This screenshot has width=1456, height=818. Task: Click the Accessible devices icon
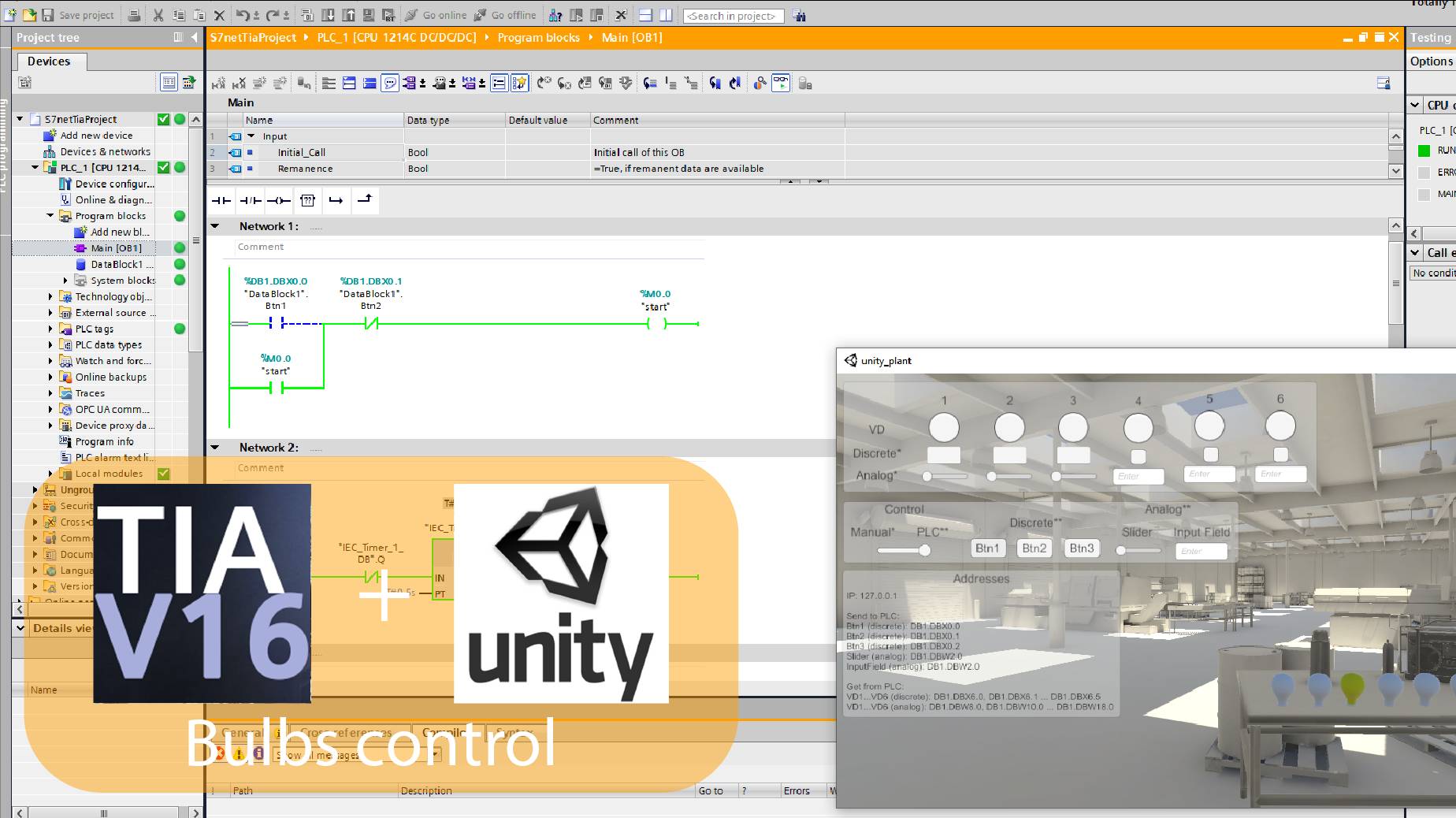click(x=555, y=15)
